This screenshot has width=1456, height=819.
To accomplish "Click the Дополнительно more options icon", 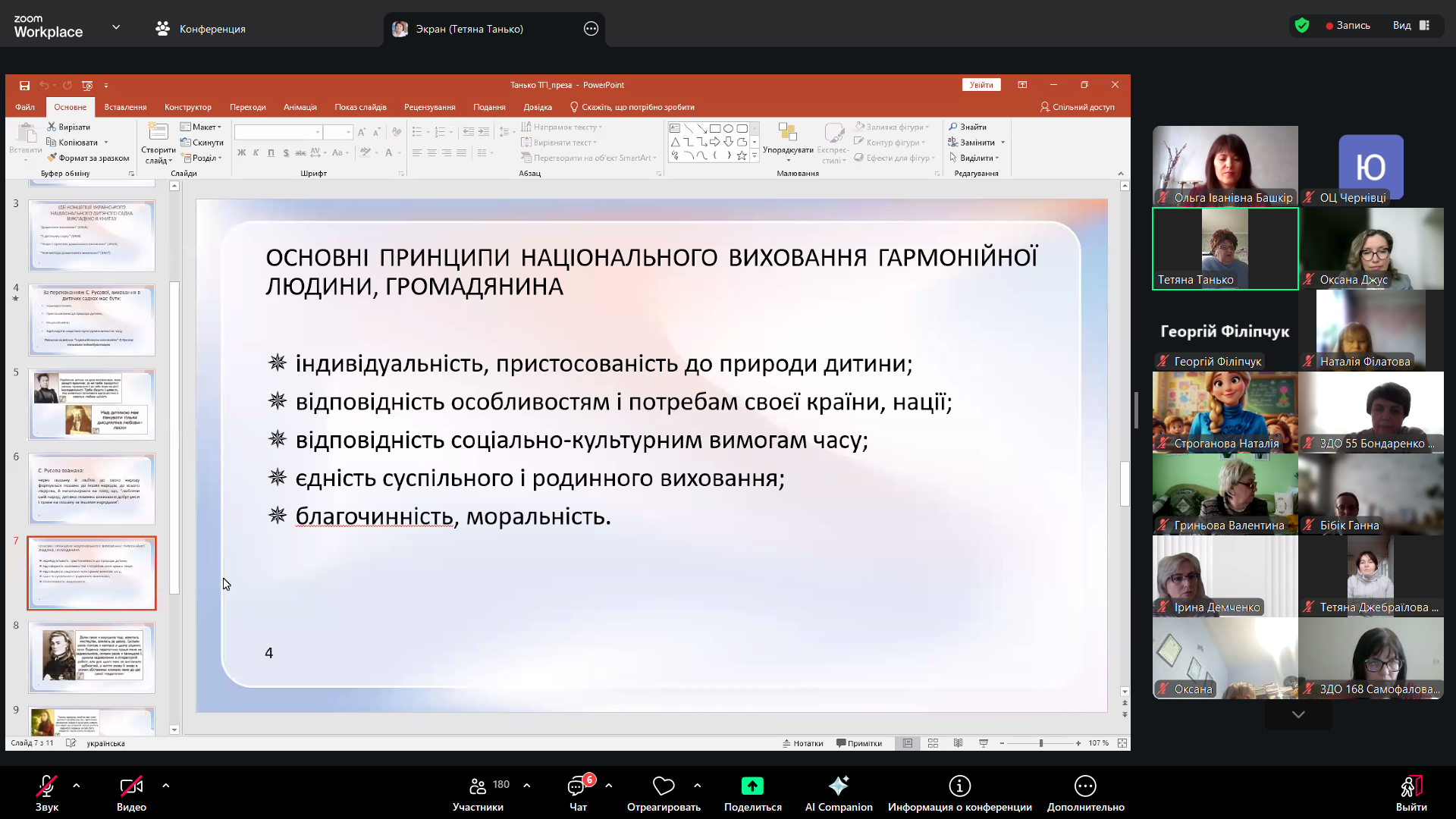I will pyautogui.click(x=1085, y=786).
